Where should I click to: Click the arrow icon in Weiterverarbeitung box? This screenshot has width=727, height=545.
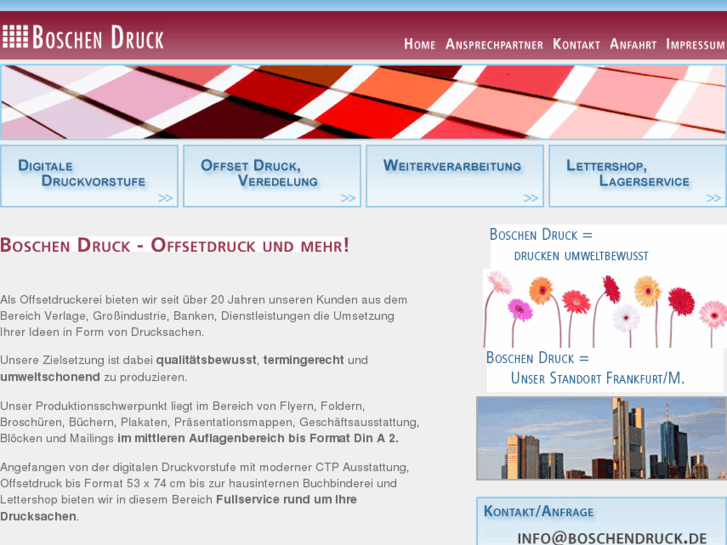pyautogui.click(x=531, y=199)
